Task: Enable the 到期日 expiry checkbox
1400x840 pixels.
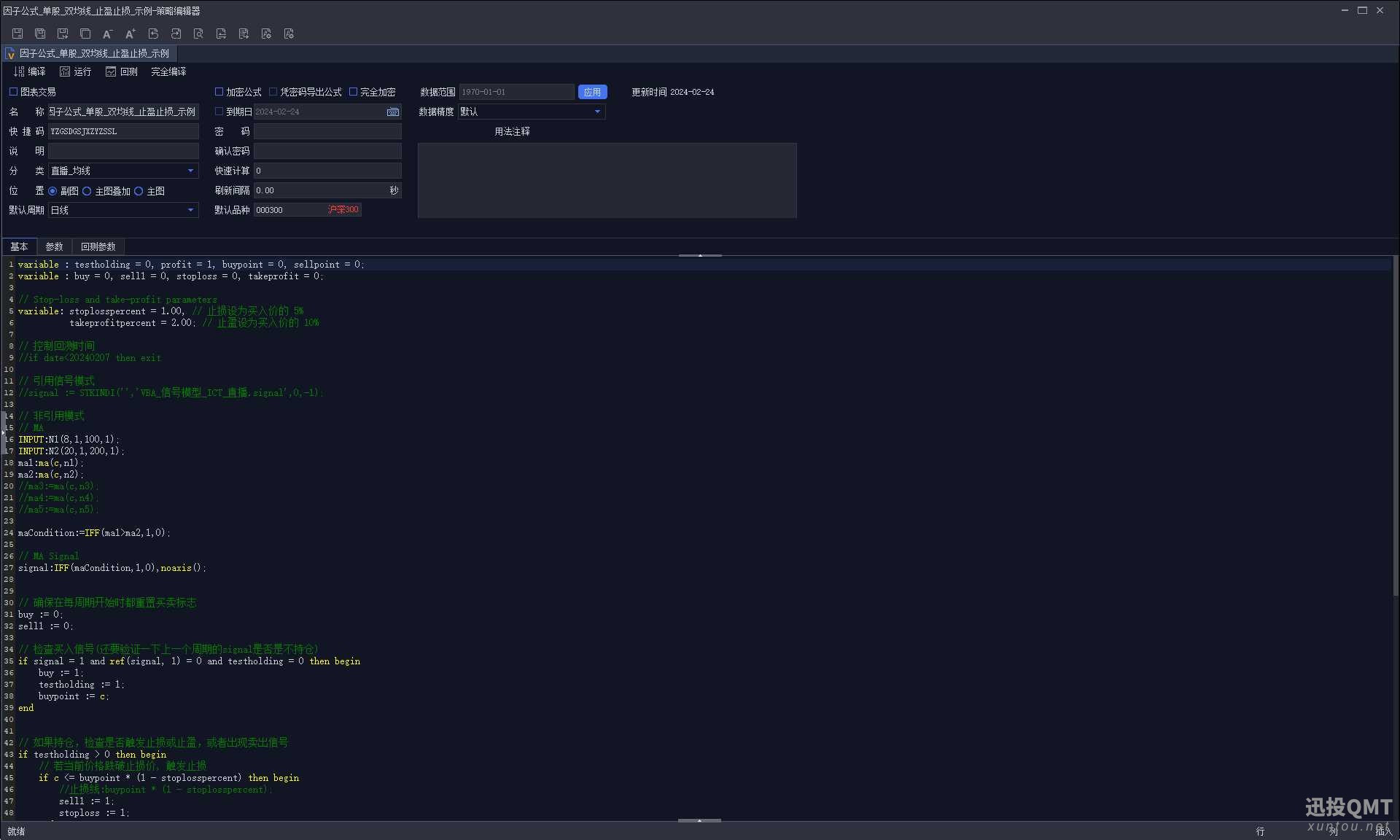Action: pos(219,112)
